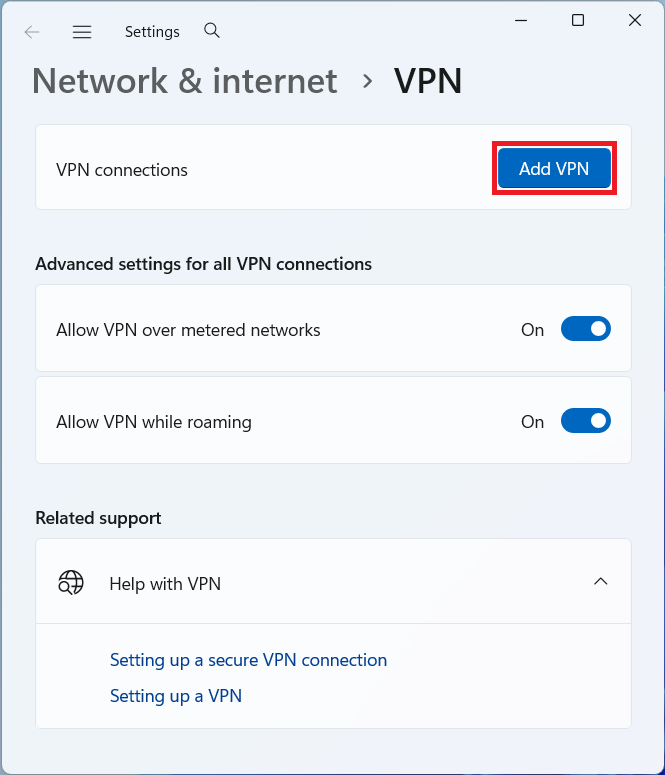Viewport: 665px width, 775px height.
Task: Click the breadcrumb chevron before VPN
Action: point(367,81)
